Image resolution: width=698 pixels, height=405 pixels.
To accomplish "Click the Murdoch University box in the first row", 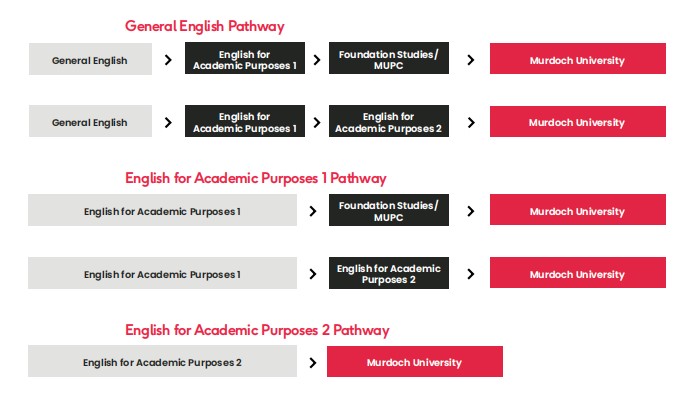I will (577, 60).
